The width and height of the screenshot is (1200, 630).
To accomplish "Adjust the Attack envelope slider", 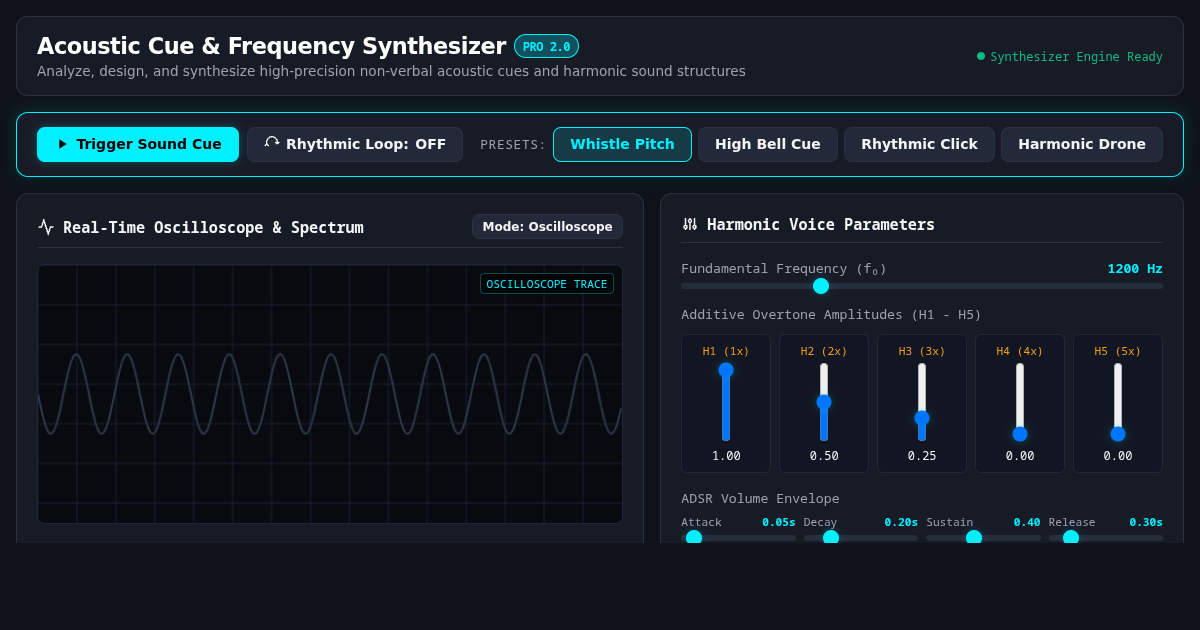I will click(738, 537).
